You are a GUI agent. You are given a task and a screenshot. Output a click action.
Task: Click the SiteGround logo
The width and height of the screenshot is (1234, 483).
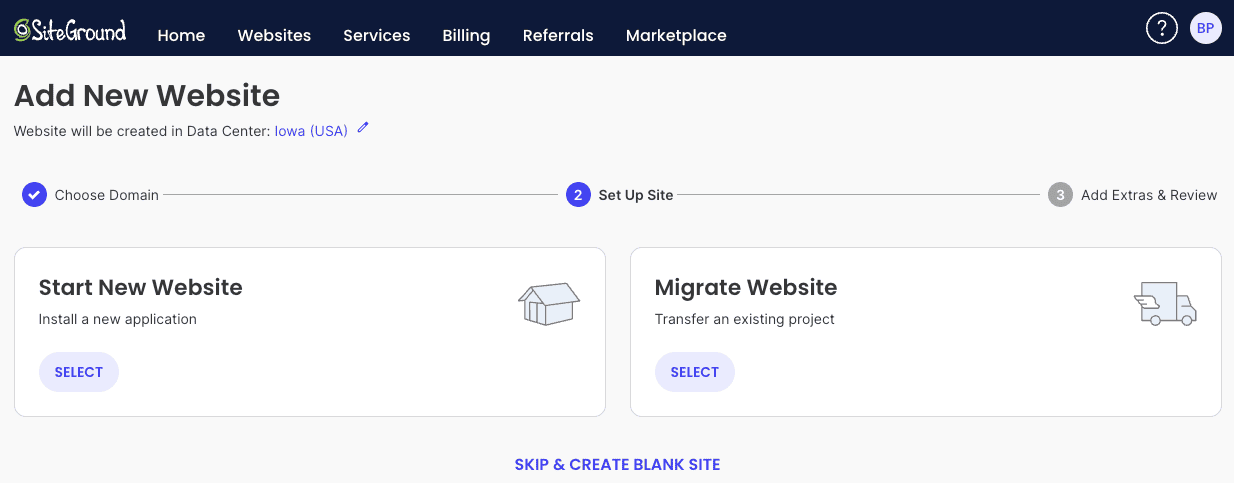point(70,30)
